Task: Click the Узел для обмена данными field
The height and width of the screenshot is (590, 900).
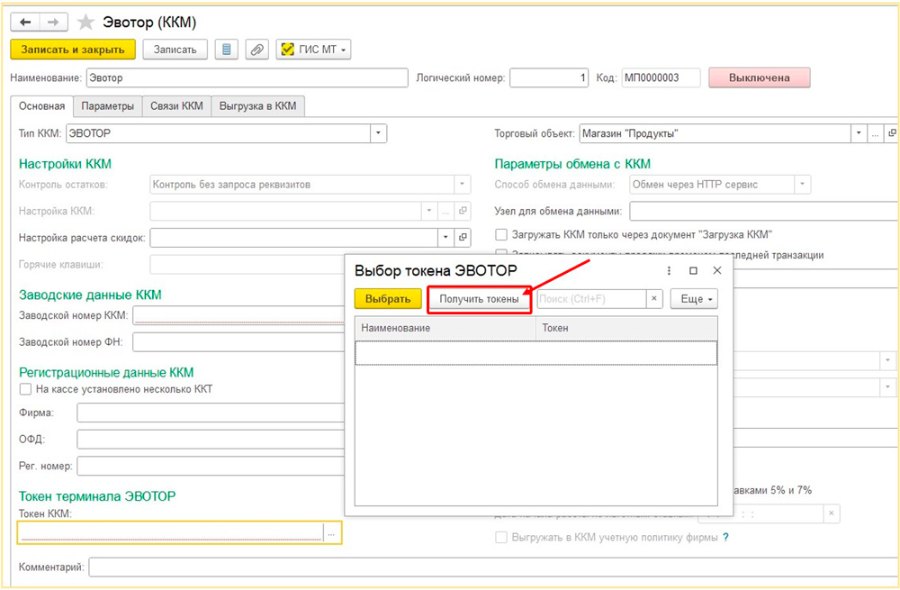Action: [764, 211]
